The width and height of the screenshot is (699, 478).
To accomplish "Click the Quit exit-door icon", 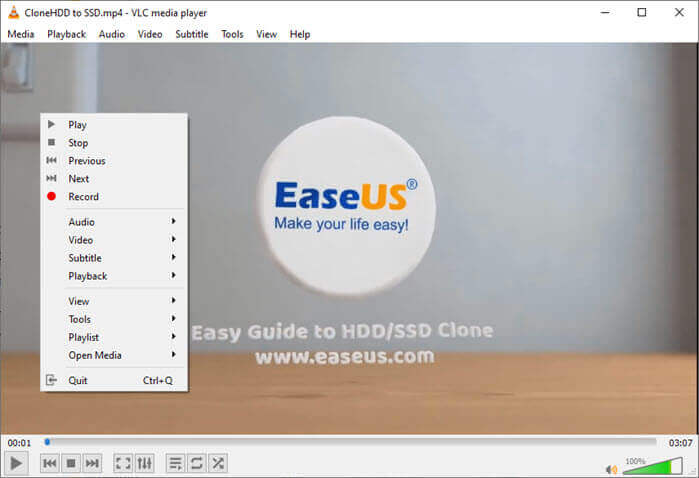I will point(51,380).
